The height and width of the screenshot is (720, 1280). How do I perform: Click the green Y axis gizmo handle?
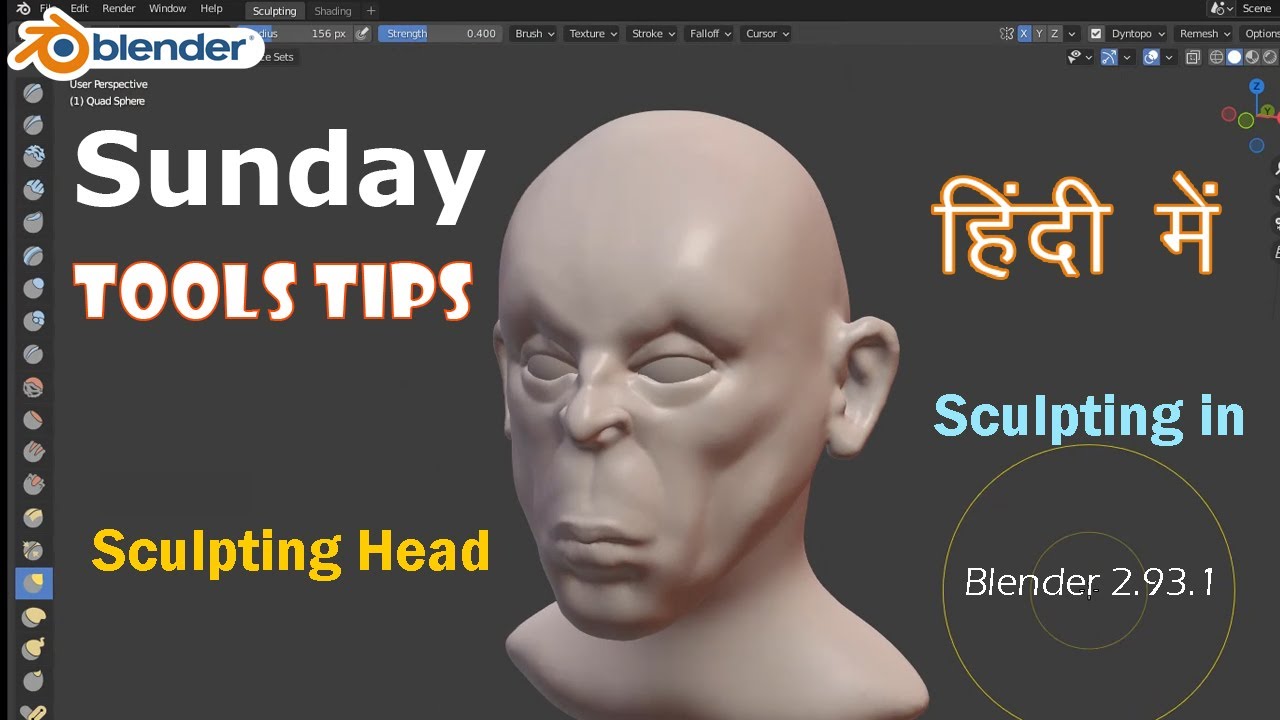(x=1268, y=110)
